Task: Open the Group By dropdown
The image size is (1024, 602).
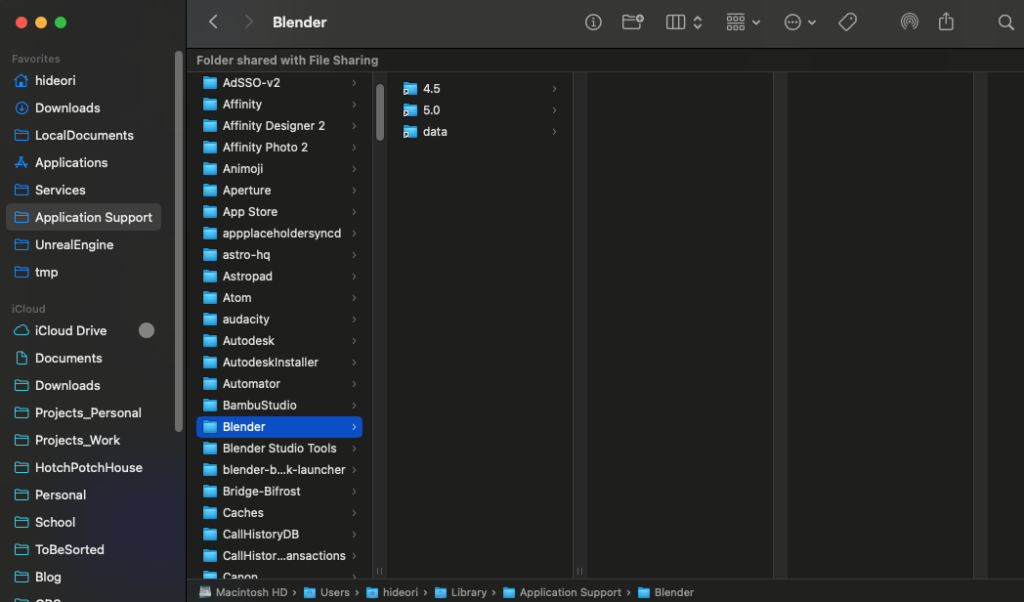Action: click(x=743, y=22)
